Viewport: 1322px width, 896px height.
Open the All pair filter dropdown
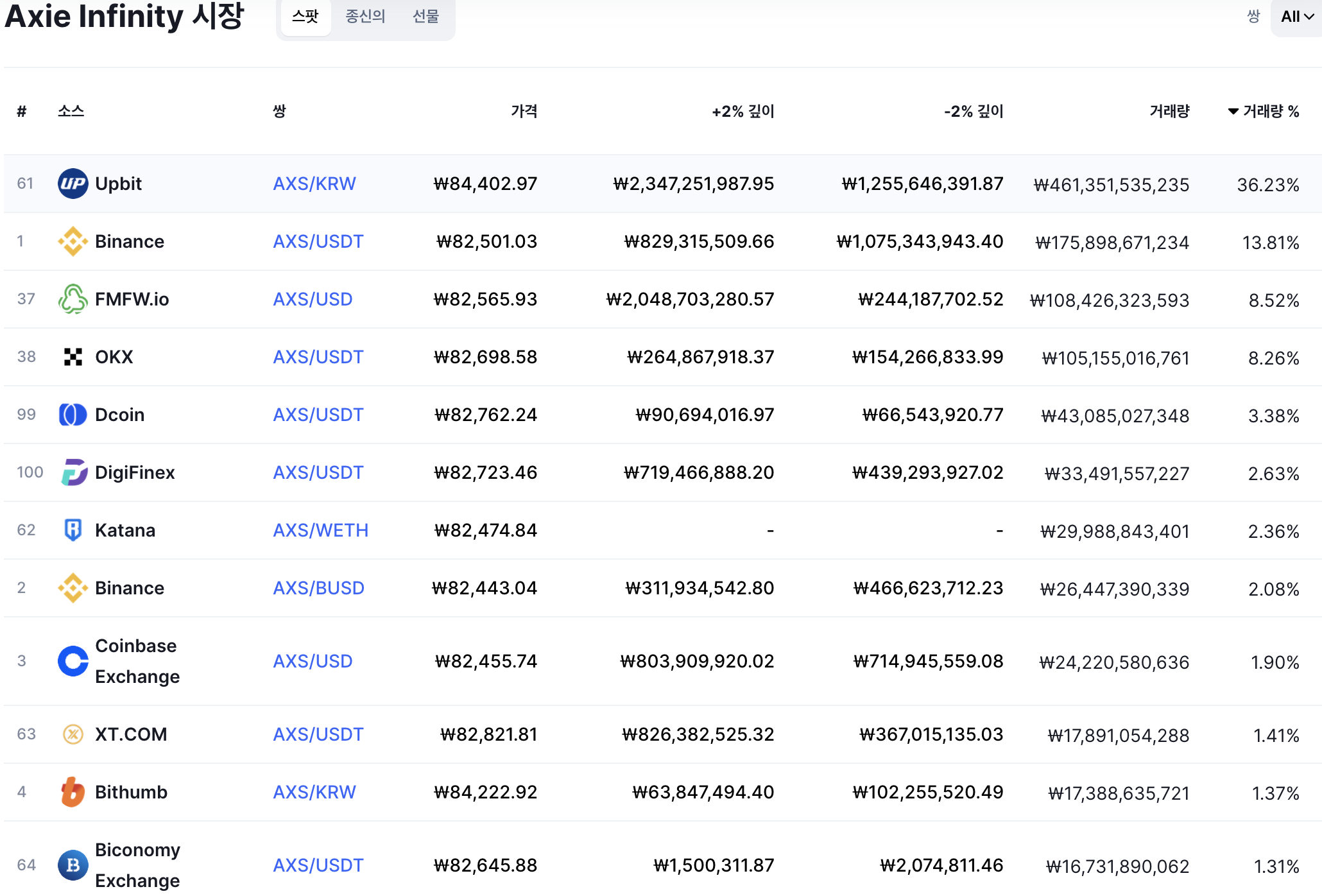(x=1297, y=17)
